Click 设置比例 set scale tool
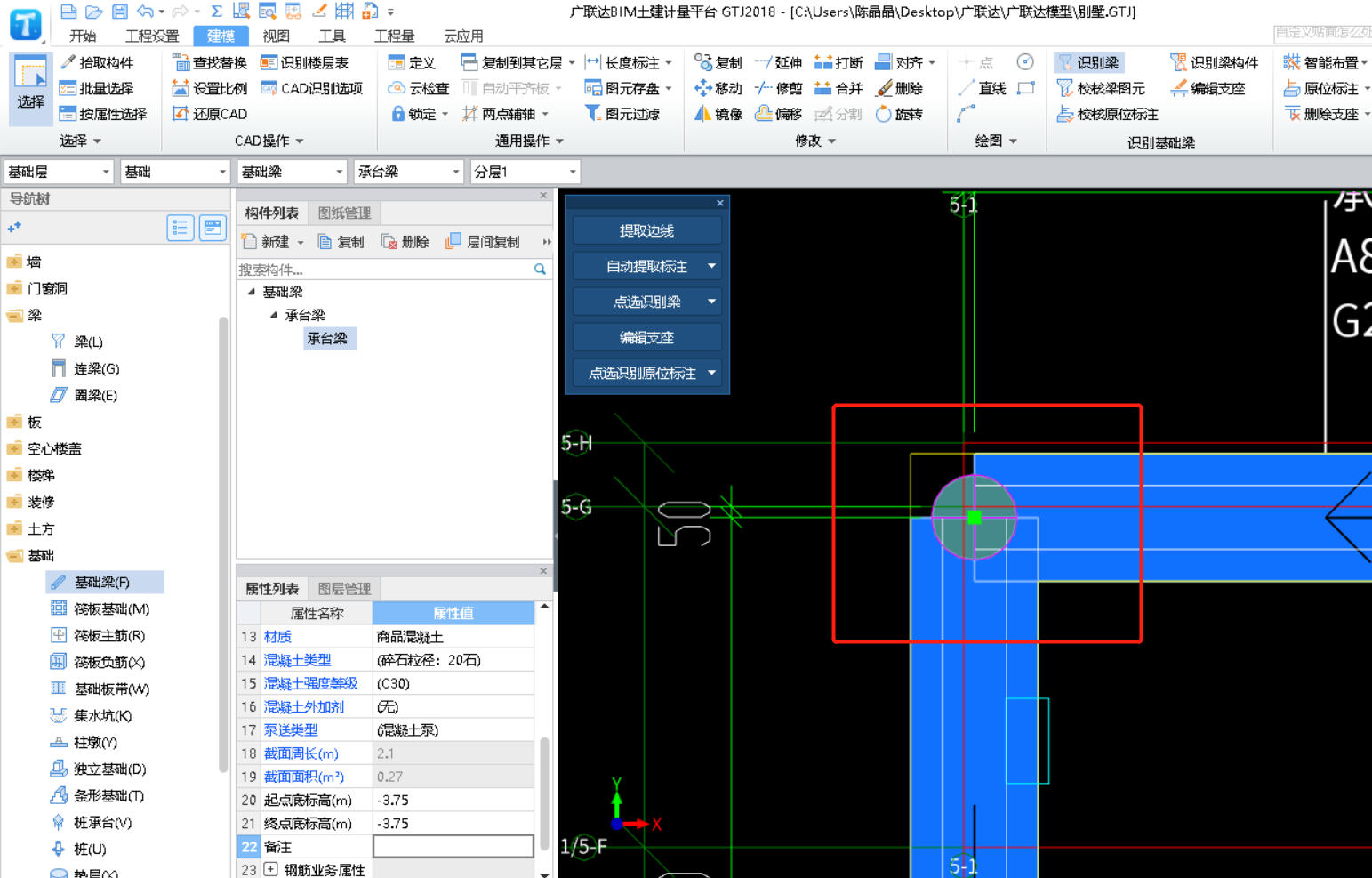The width and height of the screenshot is (1372, 878). click(210, 88)
